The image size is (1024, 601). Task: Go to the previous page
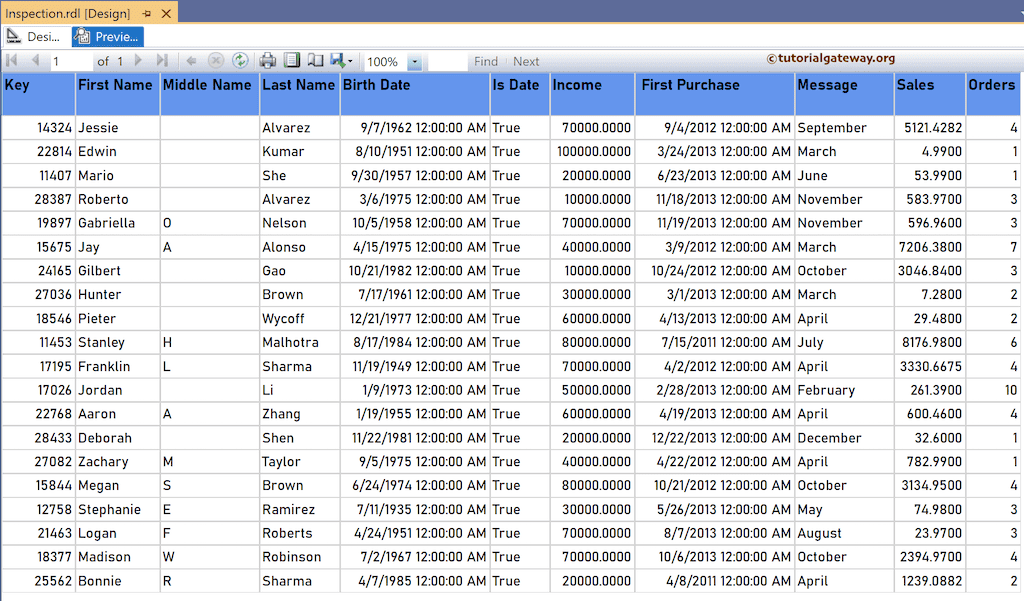pyautogui.click(x=33, y=61)
